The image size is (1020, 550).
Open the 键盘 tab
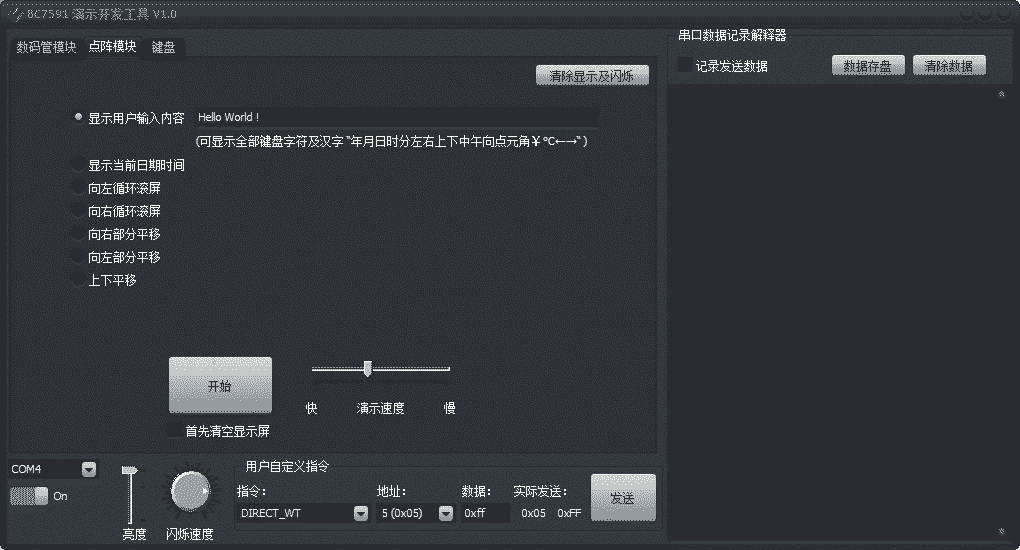coord(163,47)
